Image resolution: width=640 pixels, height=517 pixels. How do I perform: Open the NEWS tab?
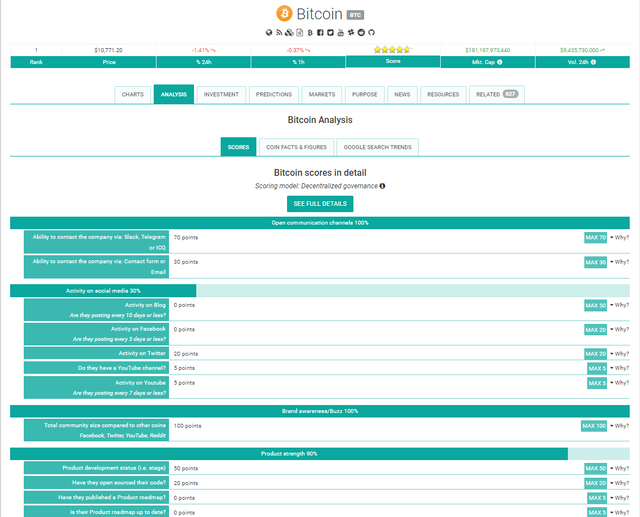point(402,95)
